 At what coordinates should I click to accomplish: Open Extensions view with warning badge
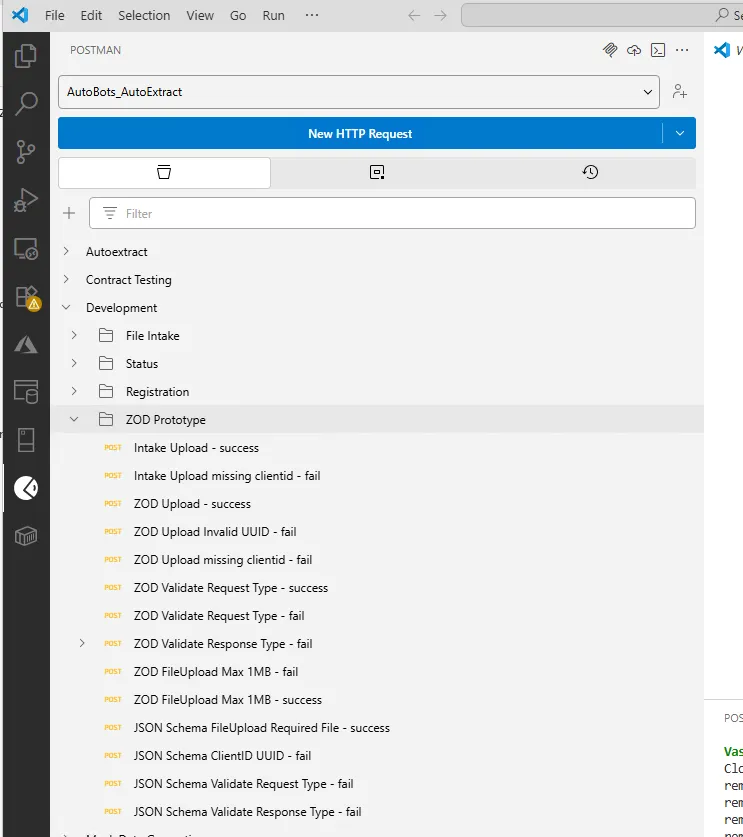[x=27, y=297]
